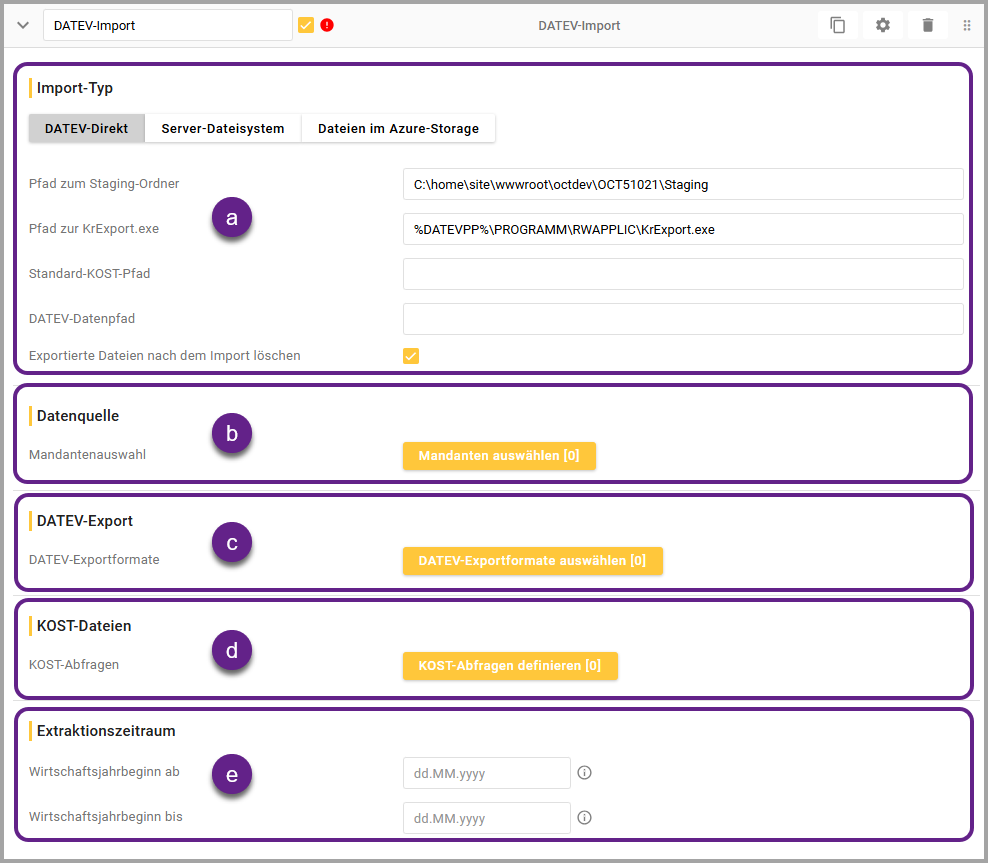Click KOST-Abfragen definieren button

[x=510, y=665]
